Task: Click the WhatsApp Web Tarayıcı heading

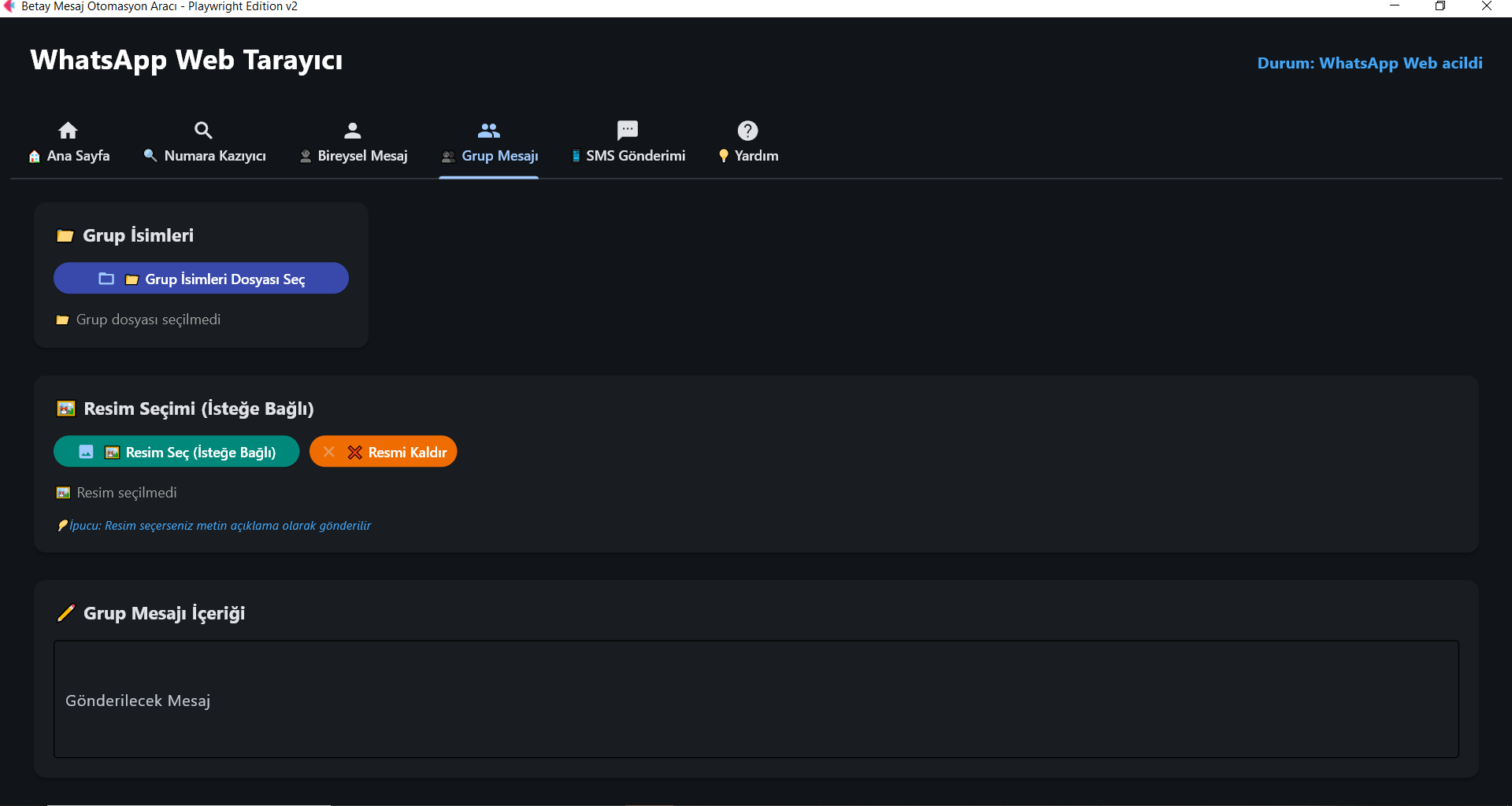Action: tap(187, 61)
